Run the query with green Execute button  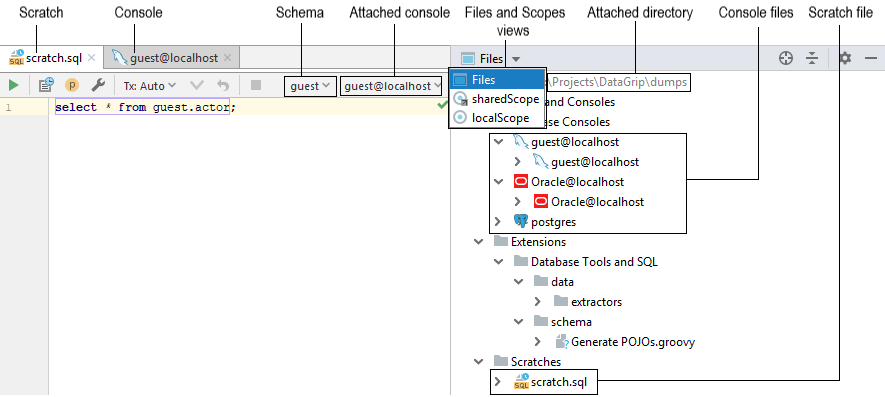click(14, 86)
